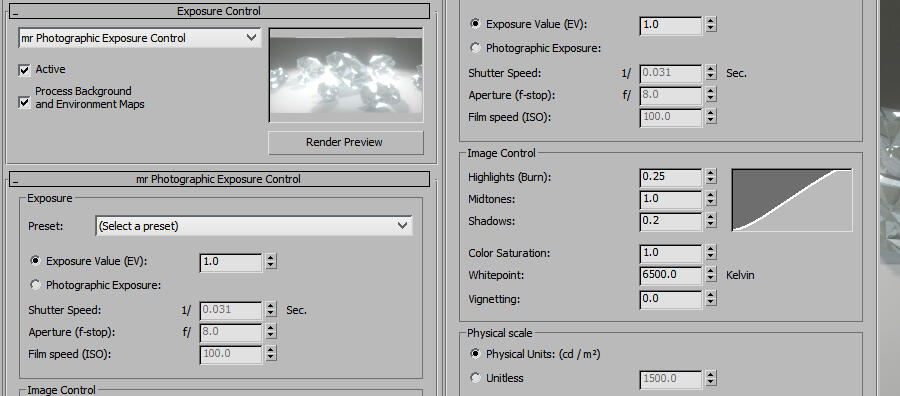Click spinner arrows beside Midtones value
This screenshot has width=900, height=396.
click(x=711, y=199)
